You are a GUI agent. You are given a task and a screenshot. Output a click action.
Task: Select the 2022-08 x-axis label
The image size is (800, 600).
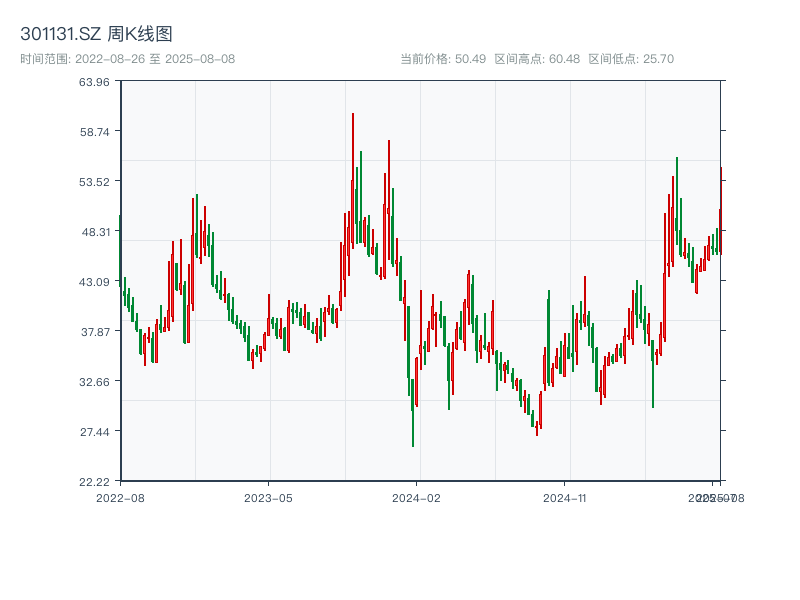point(122,495)
